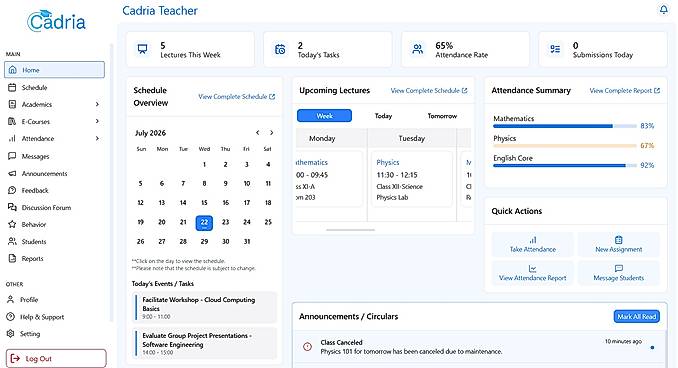Open View Complete Schedule in Upcoming Lectures
This screenshot has width=678, height=368.
[429, 90]
